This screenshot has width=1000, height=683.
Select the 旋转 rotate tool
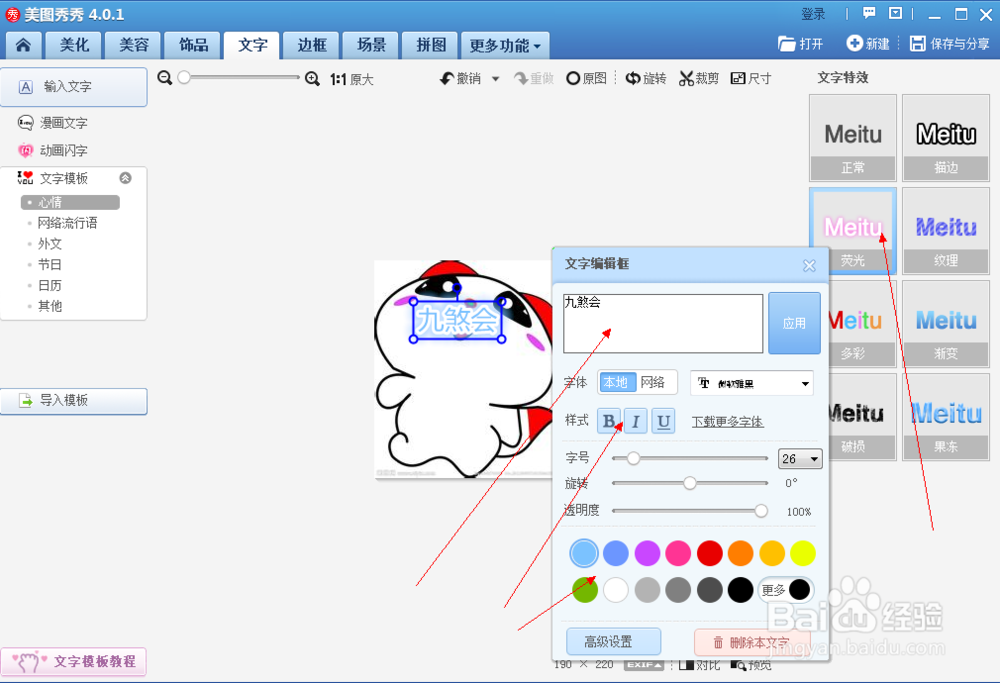646,78
